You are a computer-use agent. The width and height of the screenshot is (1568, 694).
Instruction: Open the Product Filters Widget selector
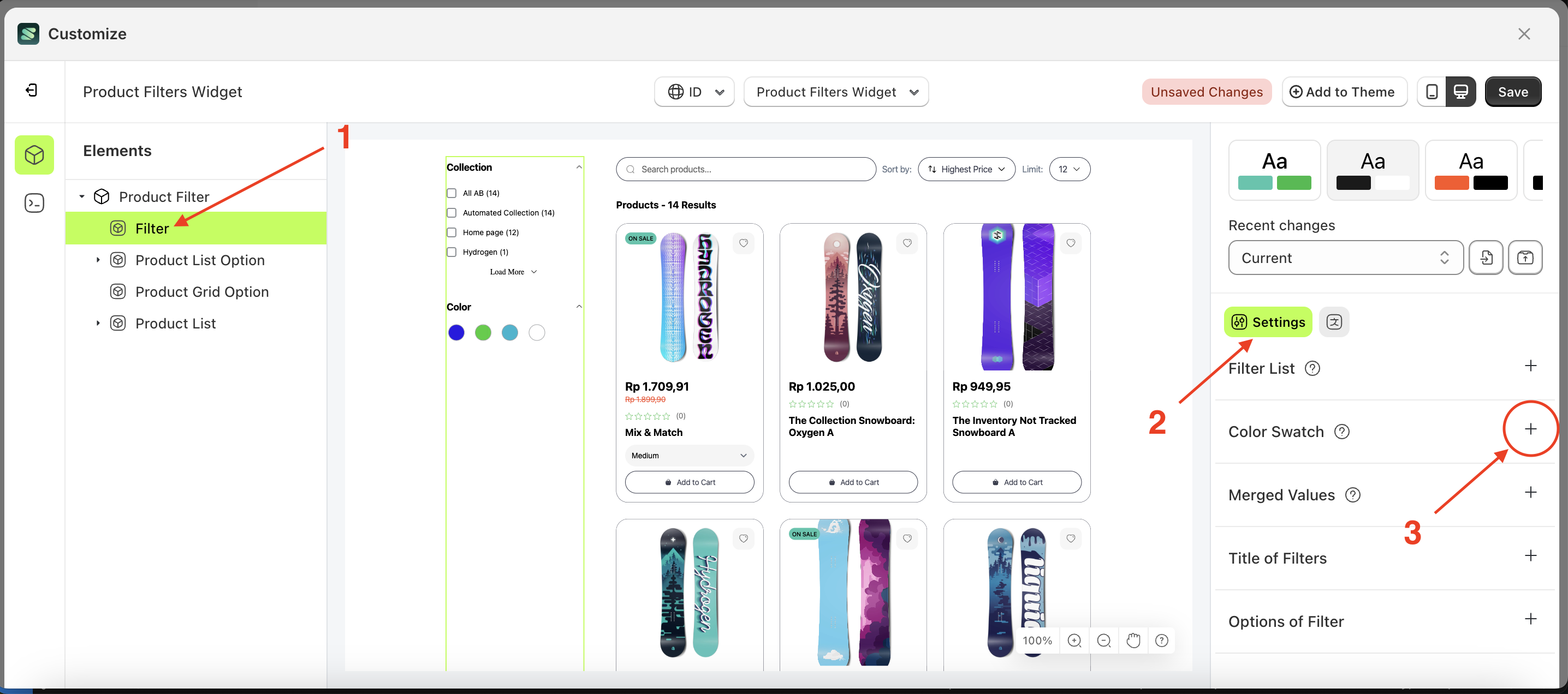tap(836, 91)
